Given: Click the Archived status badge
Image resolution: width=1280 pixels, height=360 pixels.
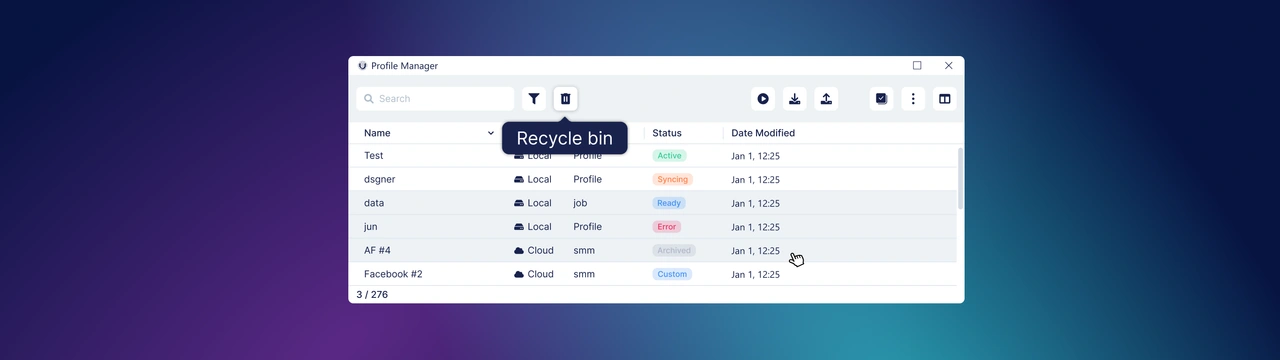Looking at the screenshot, I should pyautogui.click(x=674, y=251).
